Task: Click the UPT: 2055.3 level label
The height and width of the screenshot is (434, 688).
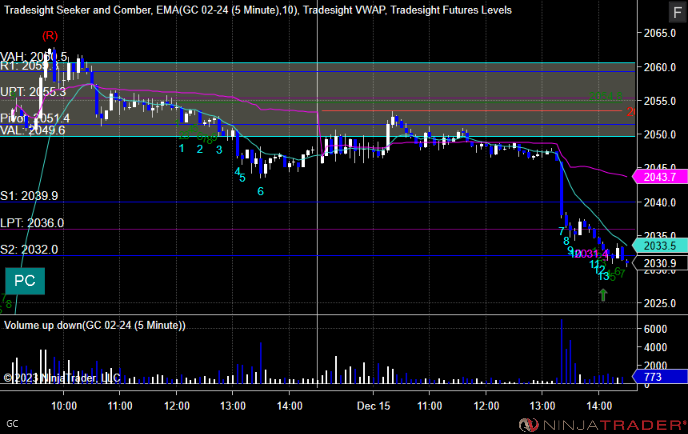Action: point(33,92)
